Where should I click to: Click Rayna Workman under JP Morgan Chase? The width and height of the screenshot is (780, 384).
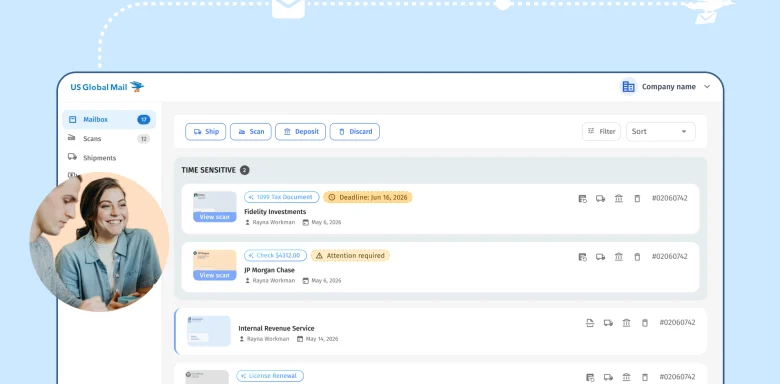[x=274, y=281]
